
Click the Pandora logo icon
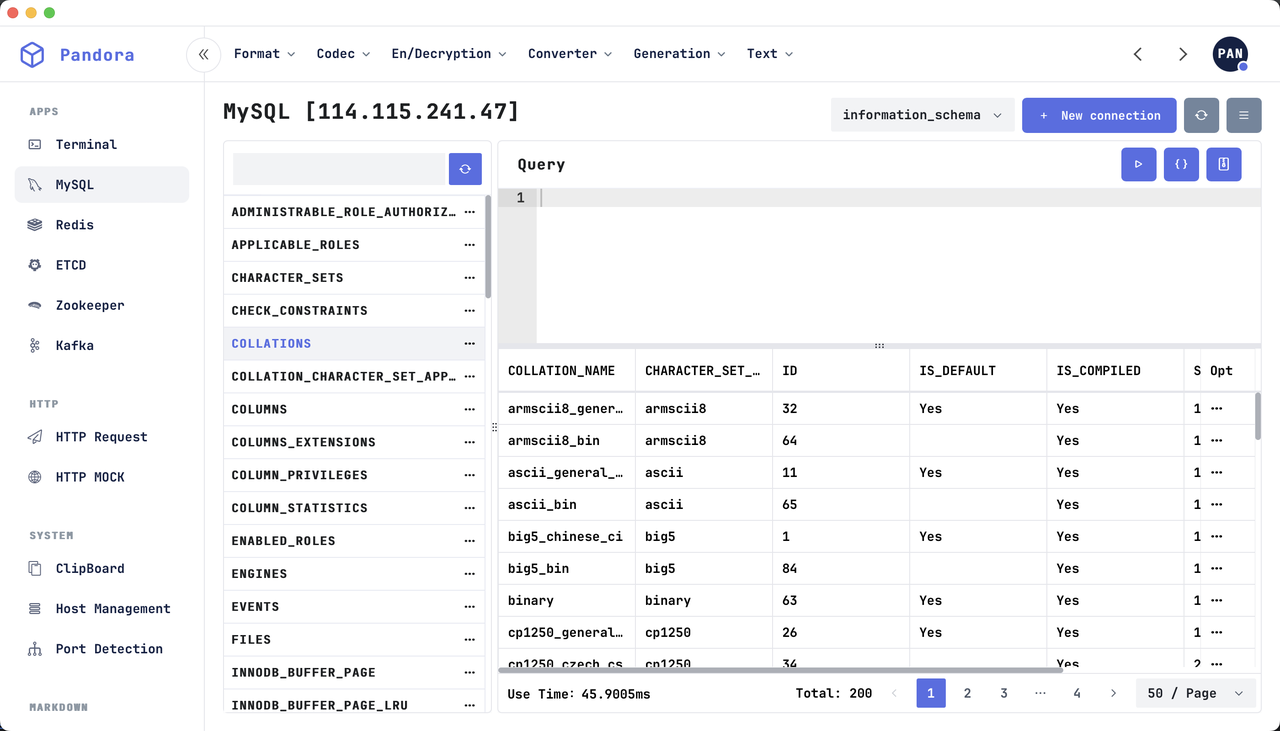click(33, 55)
